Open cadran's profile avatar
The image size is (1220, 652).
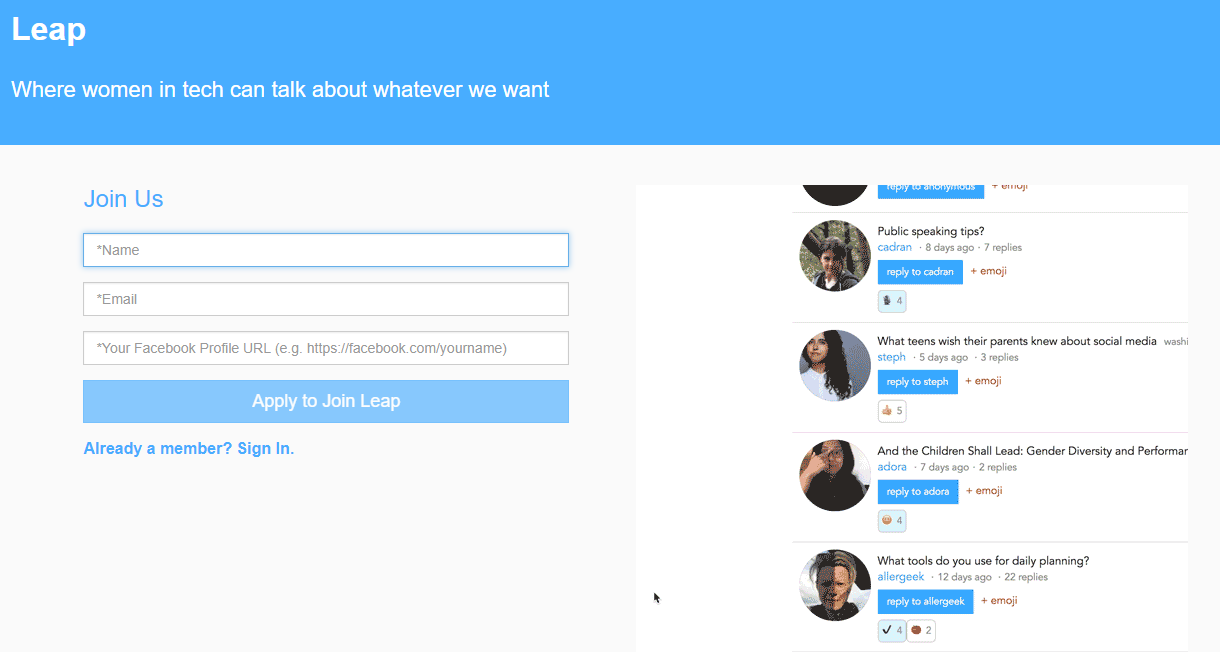835,256
